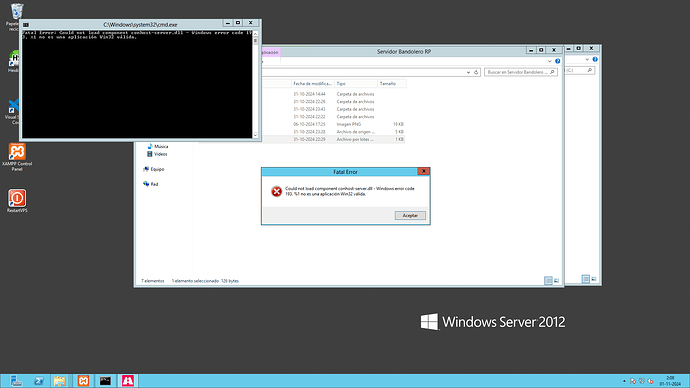690x388 pixels.
Task: Sort by the Tipo column header
Action: (x=356, y=84)
